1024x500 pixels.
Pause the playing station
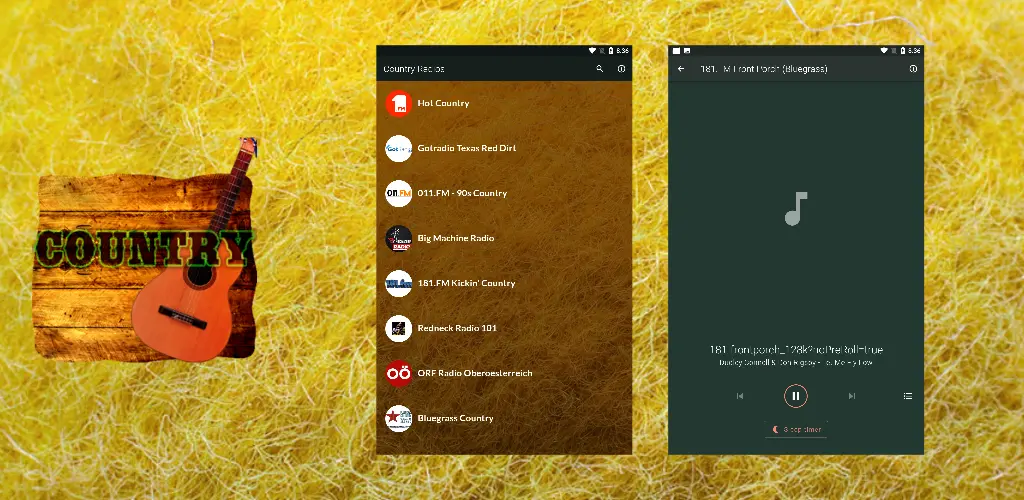(795, 396)
